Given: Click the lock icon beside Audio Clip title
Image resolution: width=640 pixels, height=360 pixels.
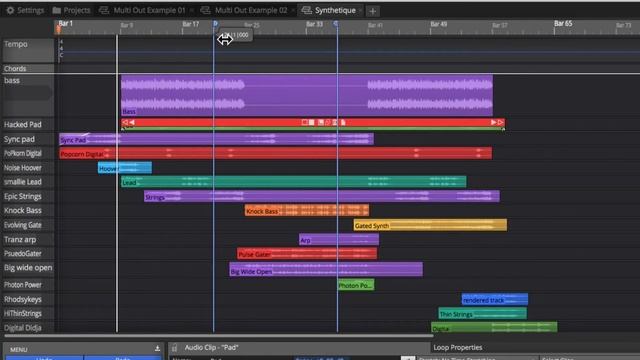Looking at the screenshot, I should point(174,348).
